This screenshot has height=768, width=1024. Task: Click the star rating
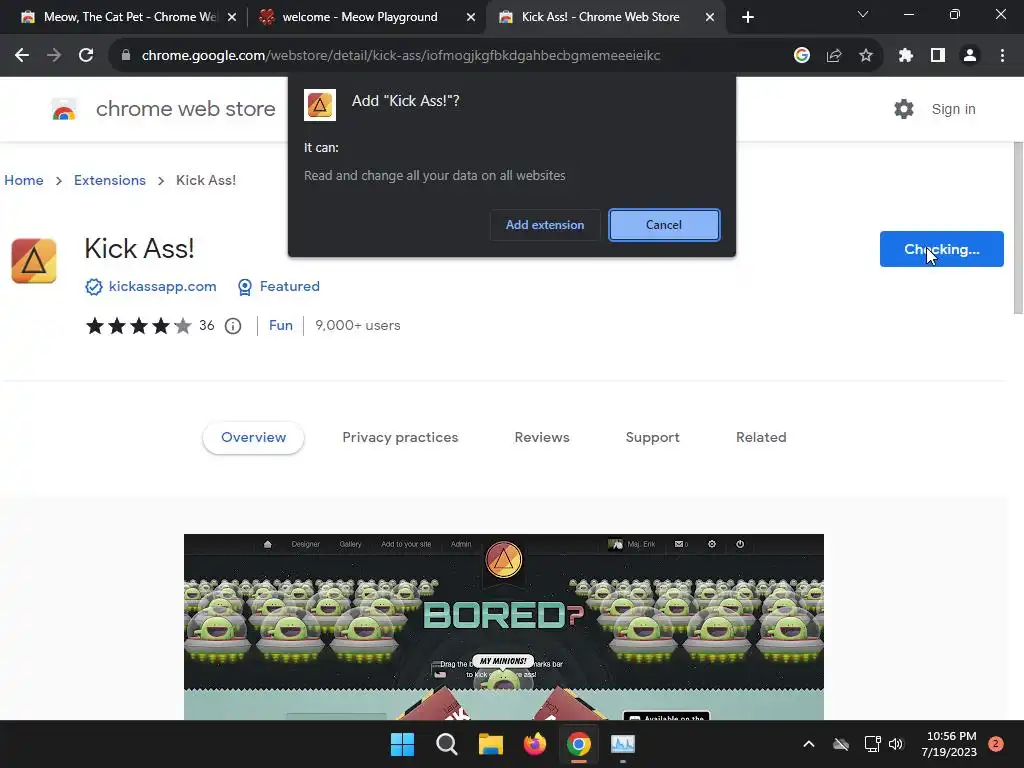click(x=138, y=325)
